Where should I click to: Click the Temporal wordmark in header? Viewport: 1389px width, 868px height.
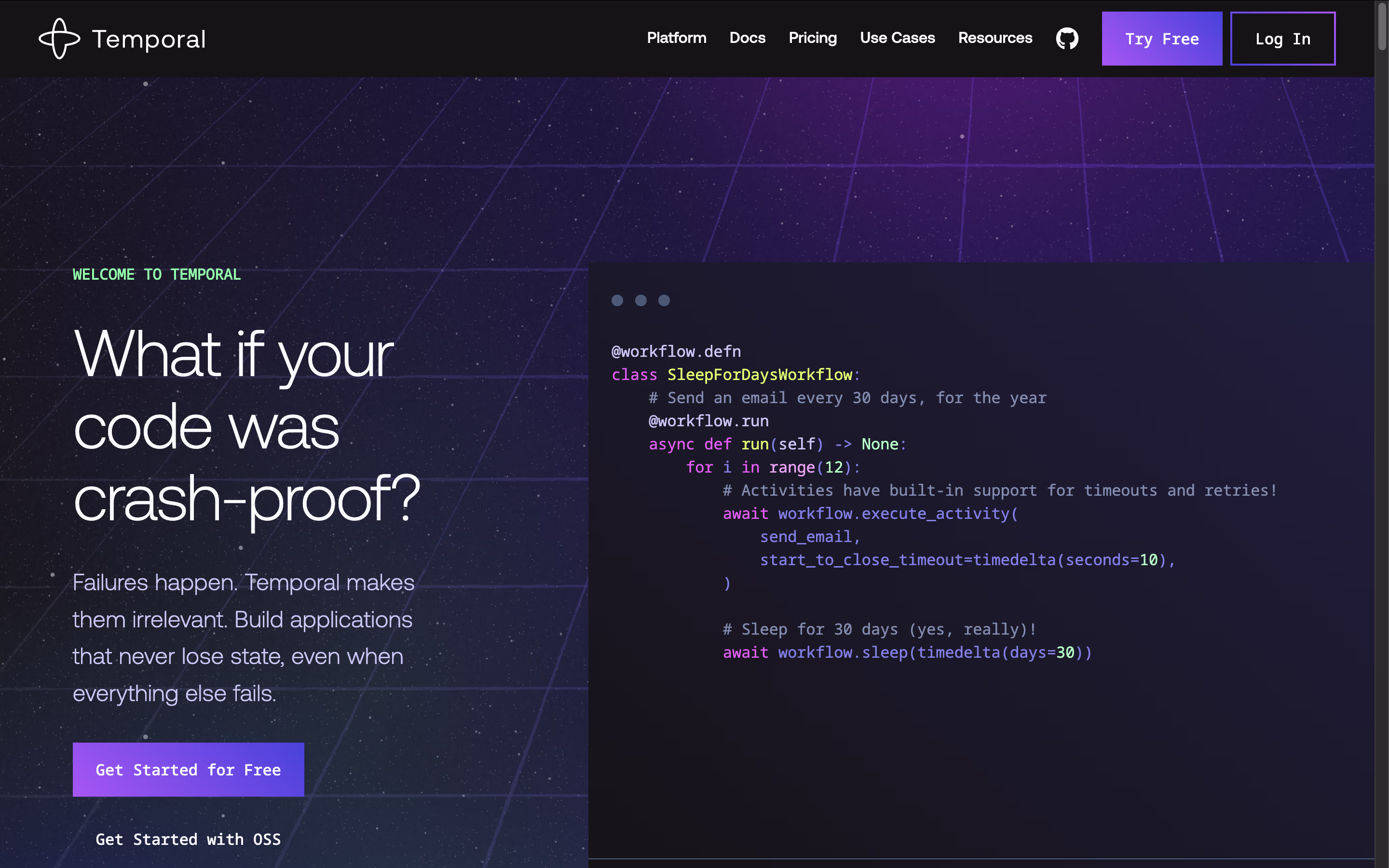149,39
